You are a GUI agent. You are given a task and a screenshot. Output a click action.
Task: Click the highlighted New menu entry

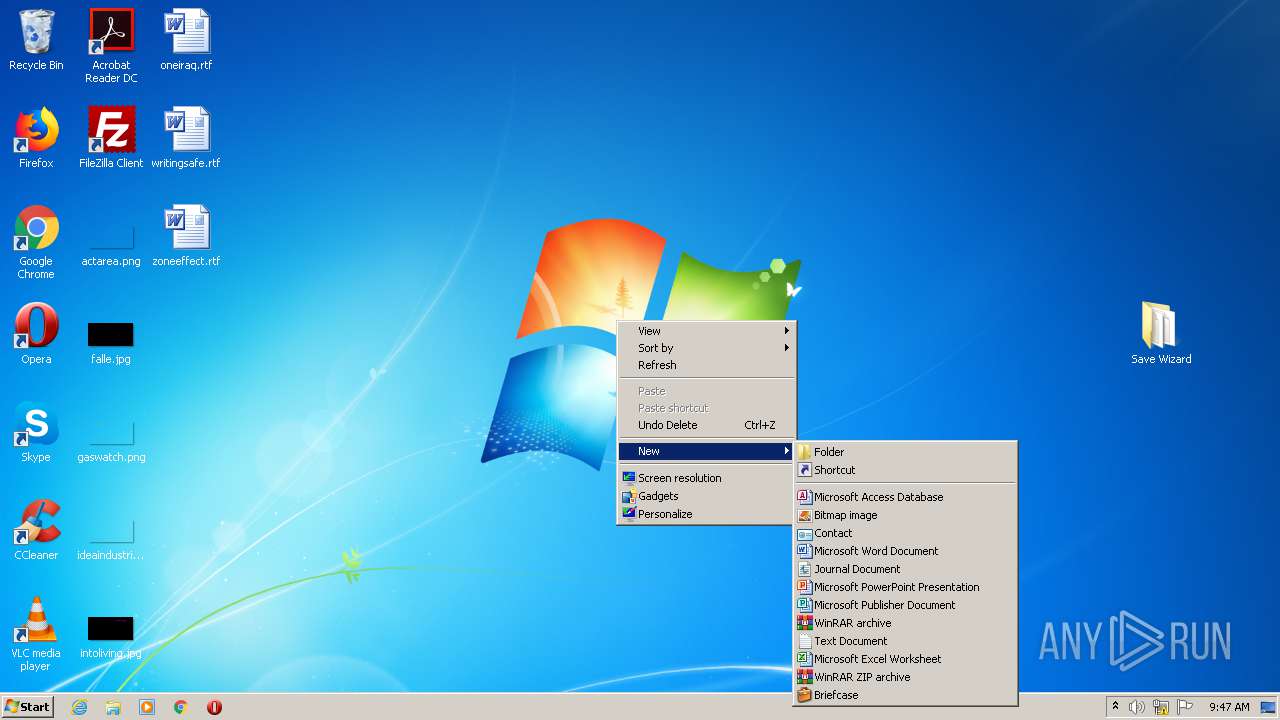(x=706, y=451)
